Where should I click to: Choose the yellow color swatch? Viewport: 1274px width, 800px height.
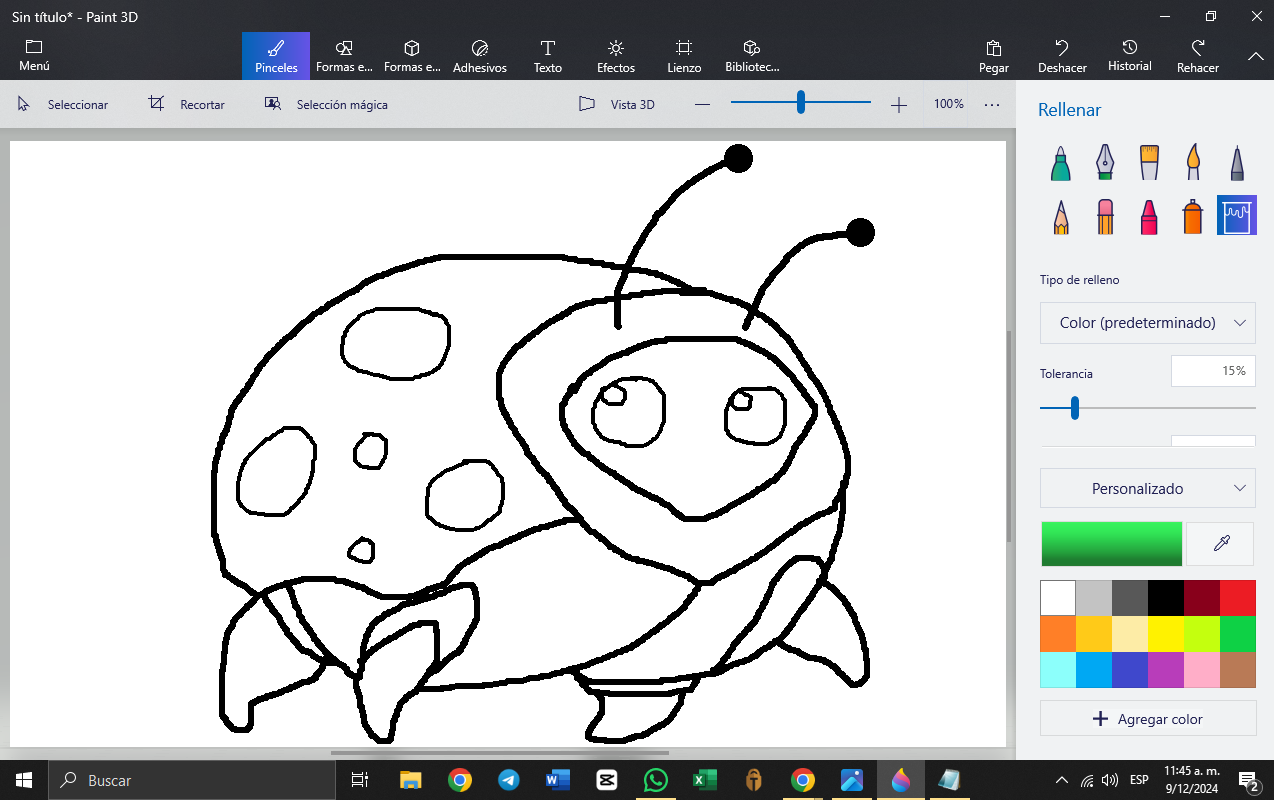(1166, 634)
